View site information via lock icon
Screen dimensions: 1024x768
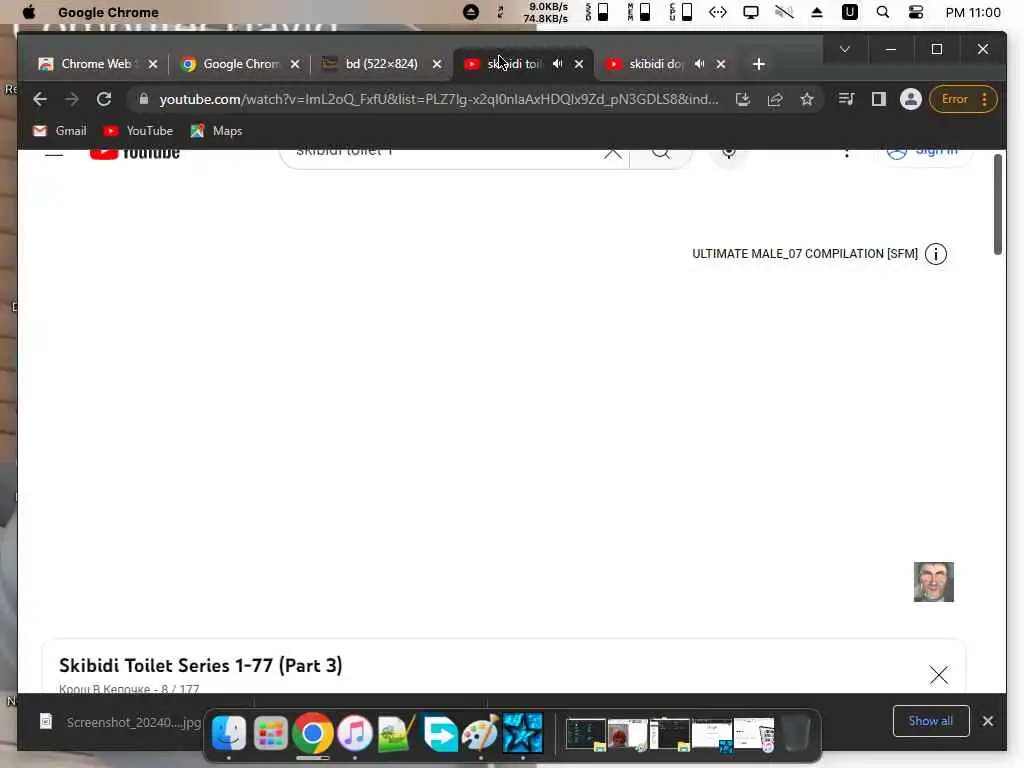pos(144,99)
